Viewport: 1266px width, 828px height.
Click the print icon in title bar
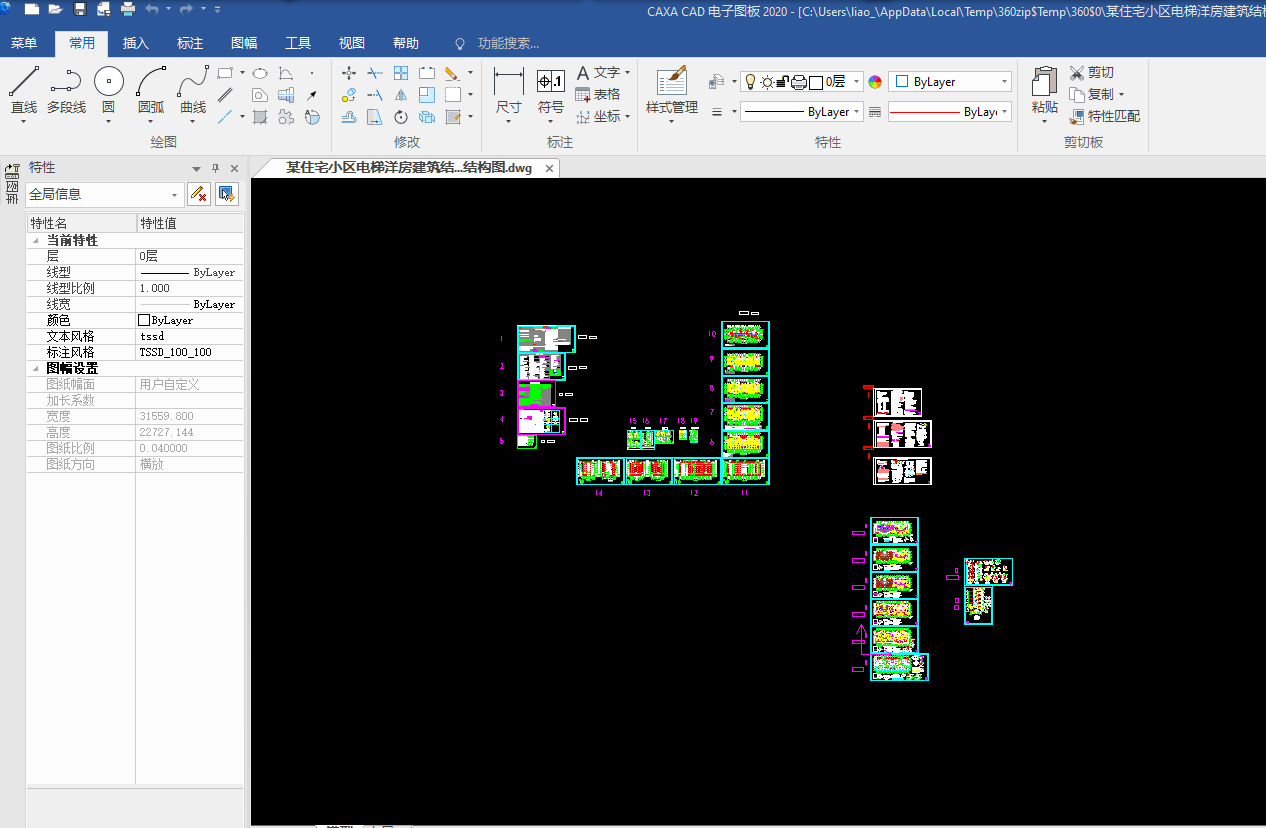coord(128,9)
